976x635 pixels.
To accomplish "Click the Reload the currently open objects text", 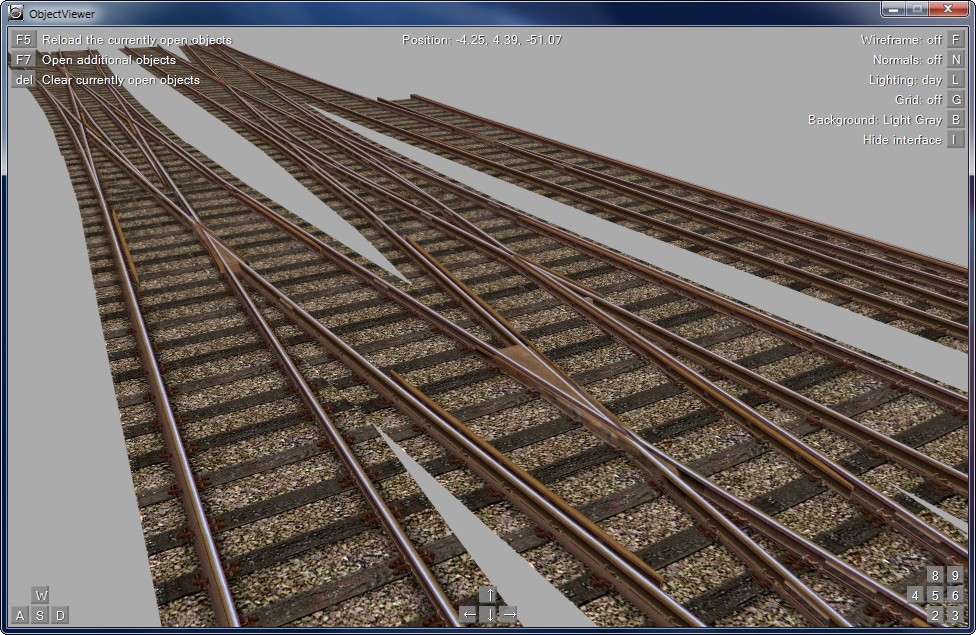I will (136, 40).
